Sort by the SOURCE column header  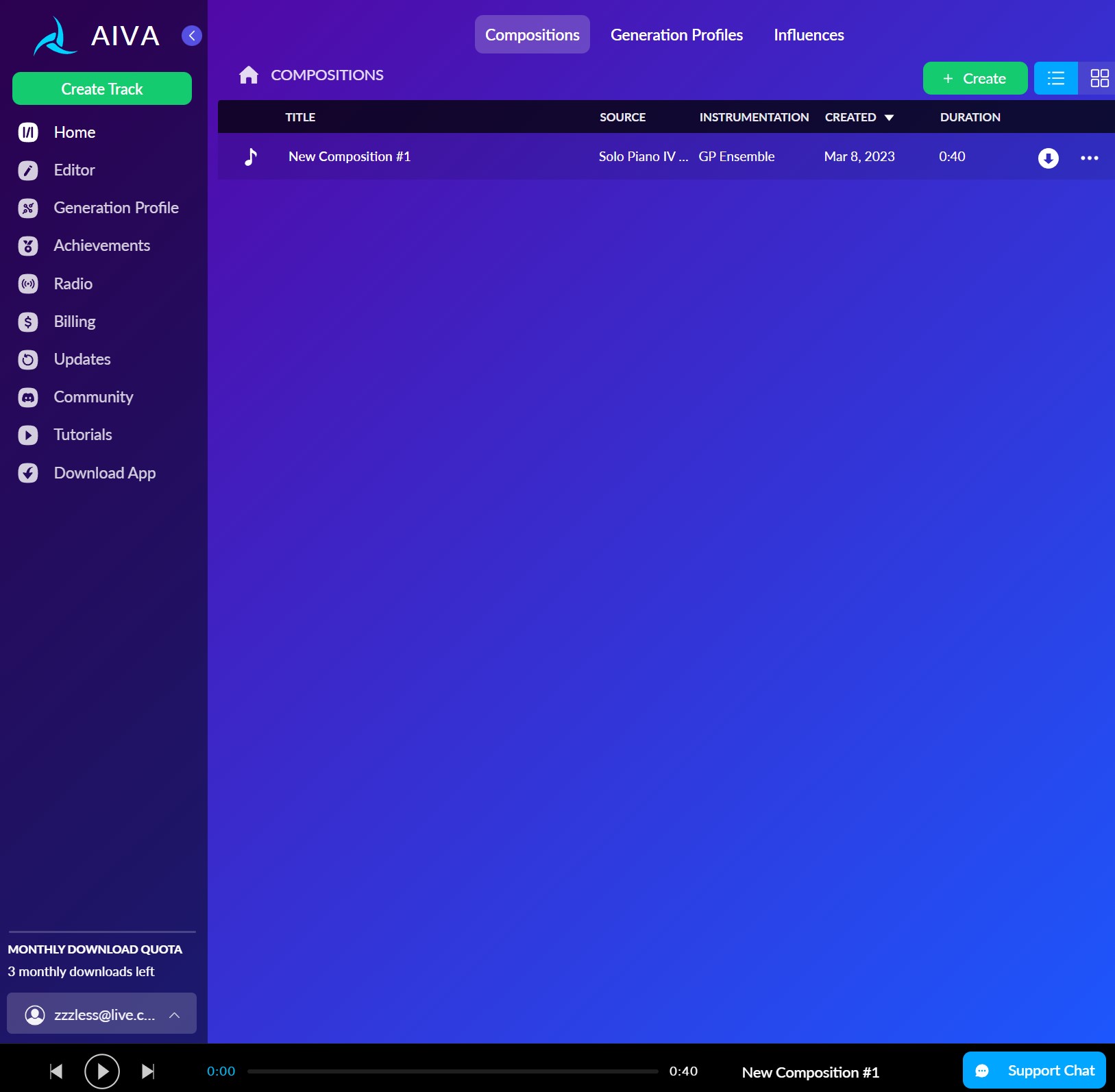pos(622,117)
